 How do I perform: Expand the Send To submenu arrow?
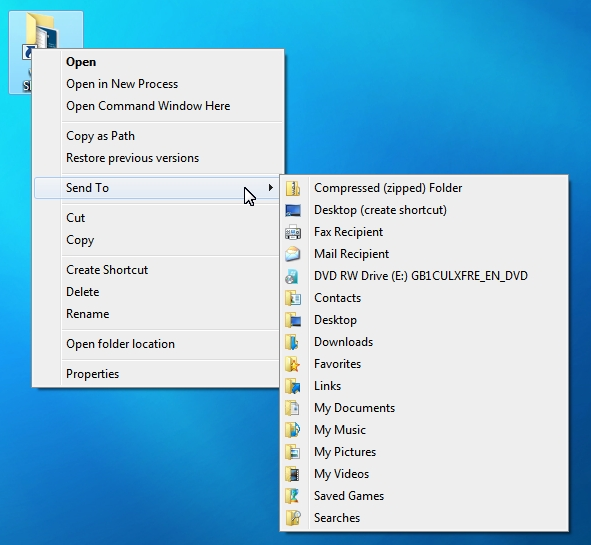[271, 187]
